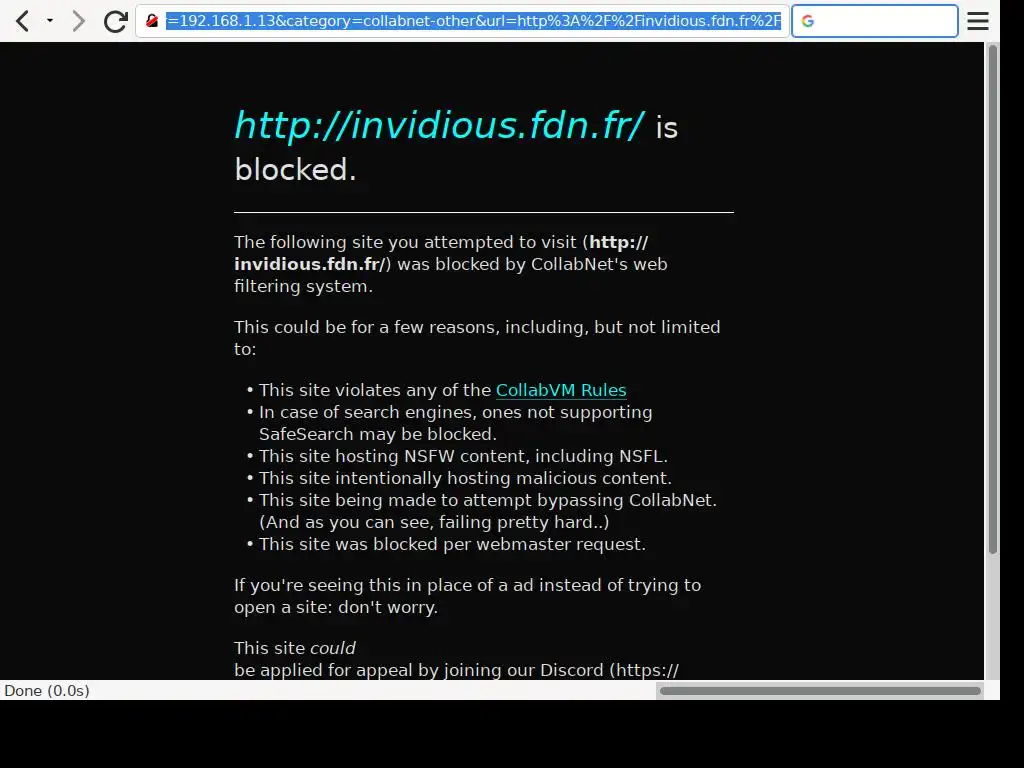Open the CollabVM Rules link

[561, 390]
